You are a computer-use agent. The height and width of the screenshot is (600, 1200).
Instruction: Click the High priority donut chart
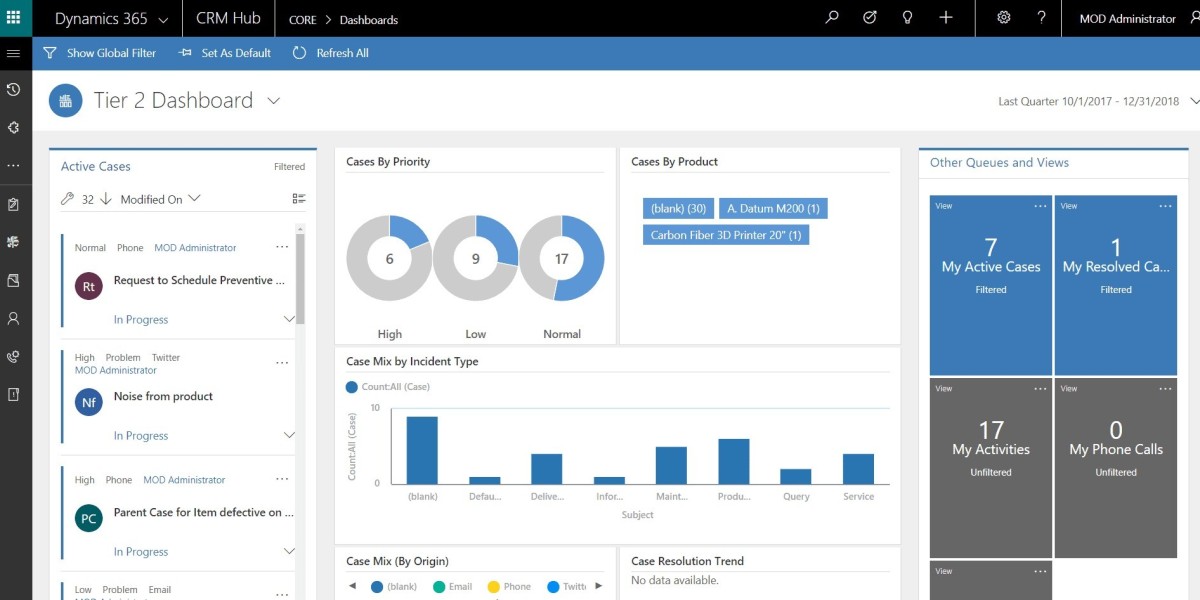tap(389, 259)
